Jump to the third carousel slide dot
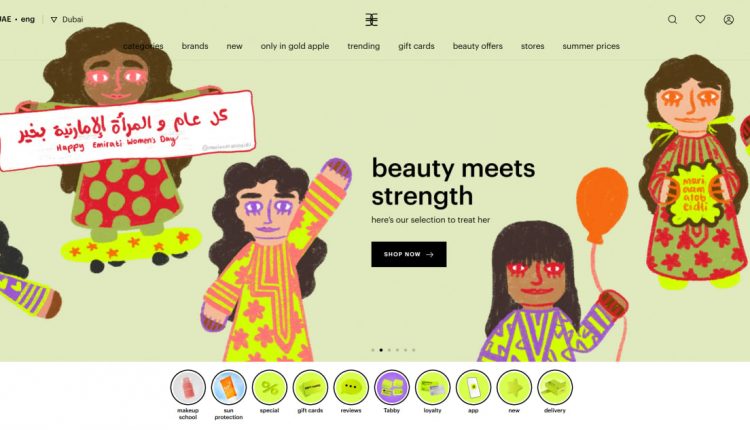 [389, 350]
